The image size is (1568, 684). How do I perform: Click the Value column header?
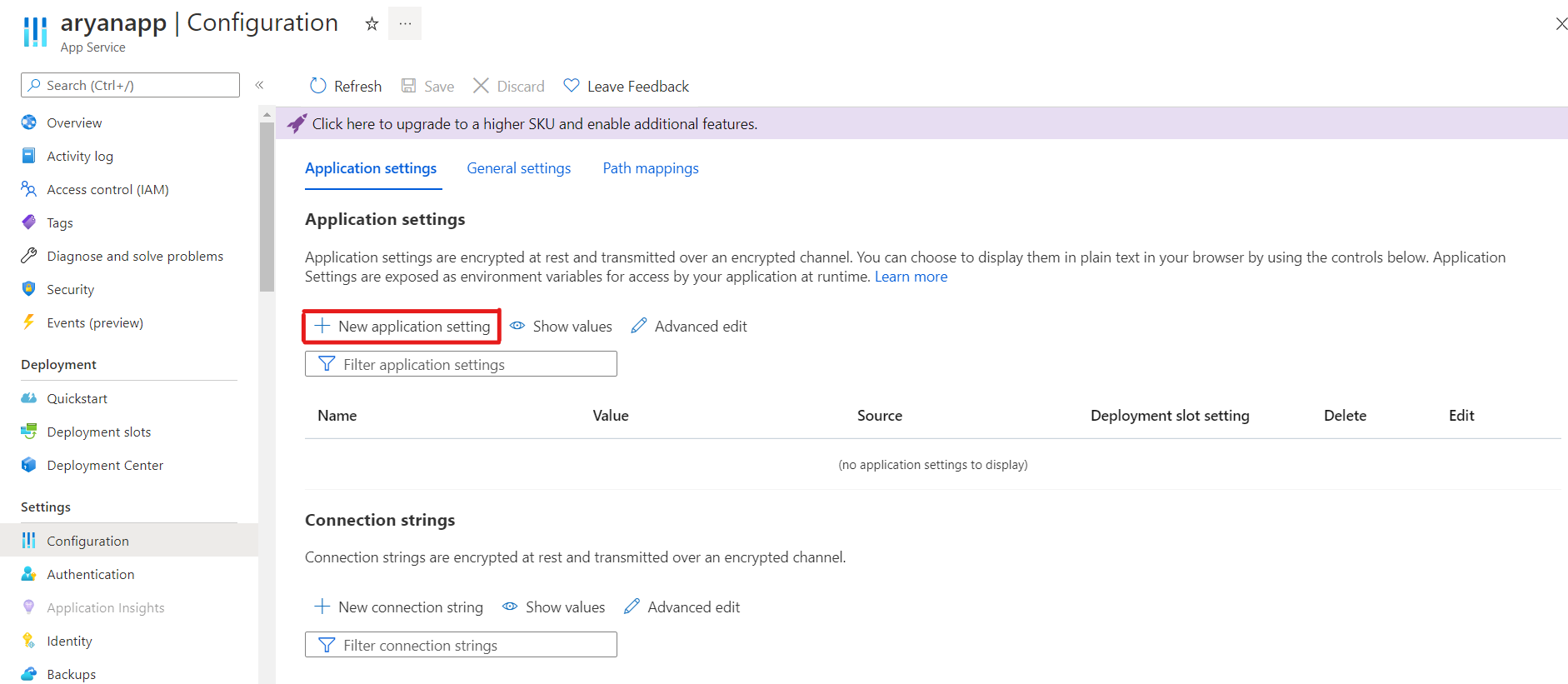click(x=611, y=415)
